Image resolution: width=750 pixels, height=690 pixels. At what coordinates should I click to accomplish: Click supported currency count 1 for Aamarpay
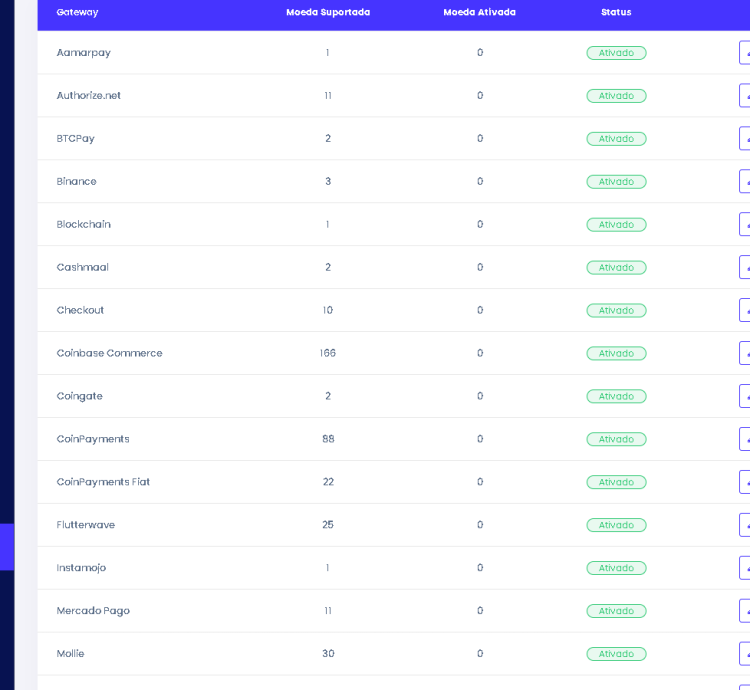coord(328,53)
